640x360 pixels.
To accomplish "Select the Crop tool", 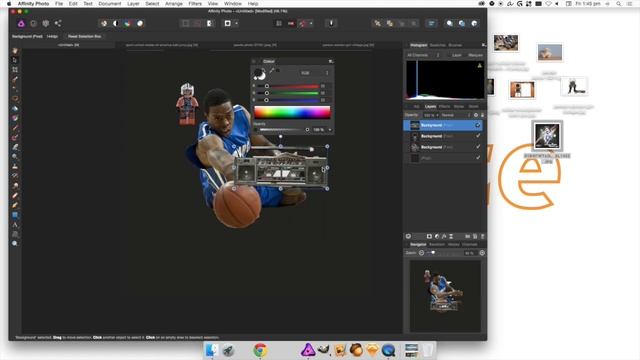I will [15, 70].
